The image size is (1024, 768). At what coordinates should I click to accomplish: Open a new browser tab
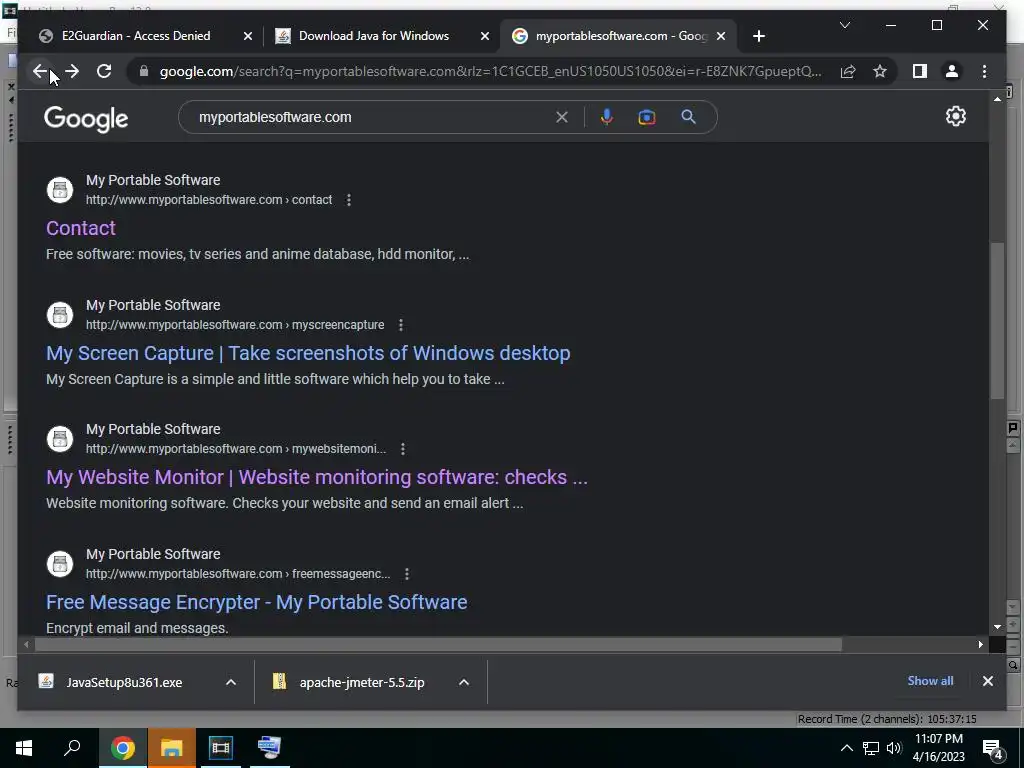758,37
